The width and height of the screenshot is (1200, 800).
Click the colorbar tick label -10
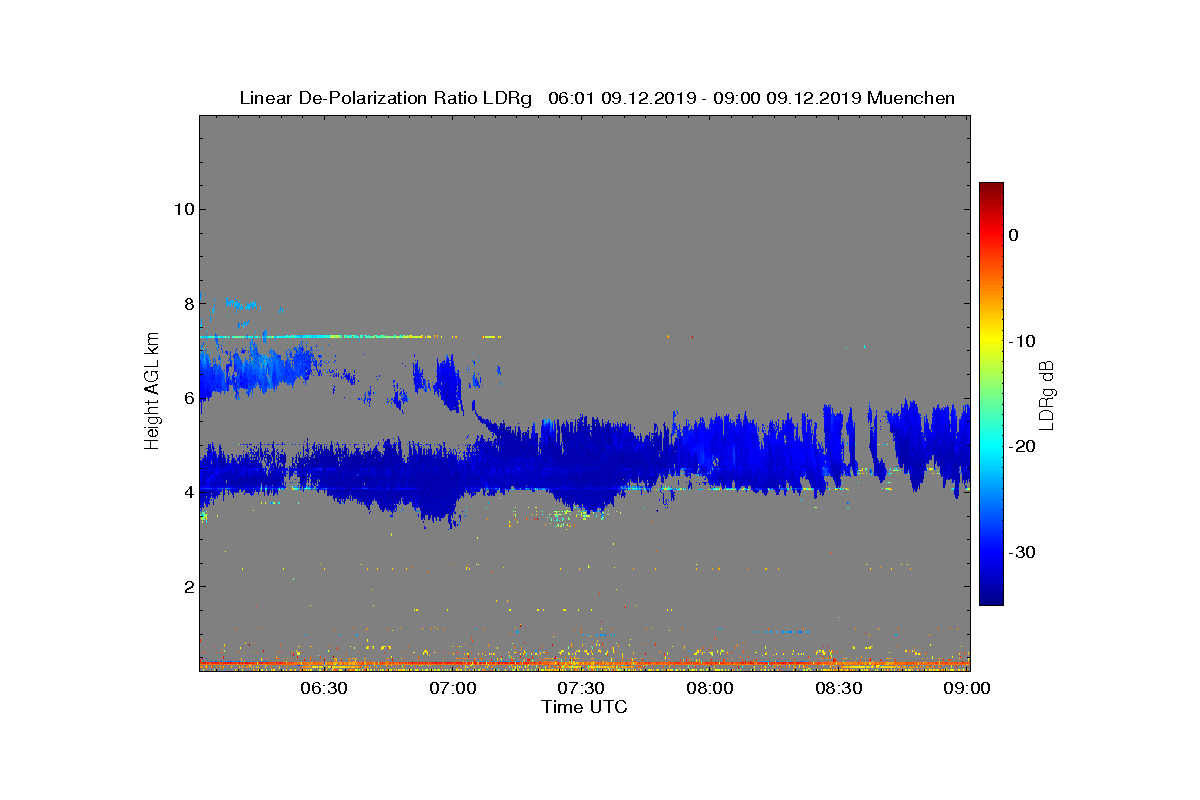(x=1021, y=341)
